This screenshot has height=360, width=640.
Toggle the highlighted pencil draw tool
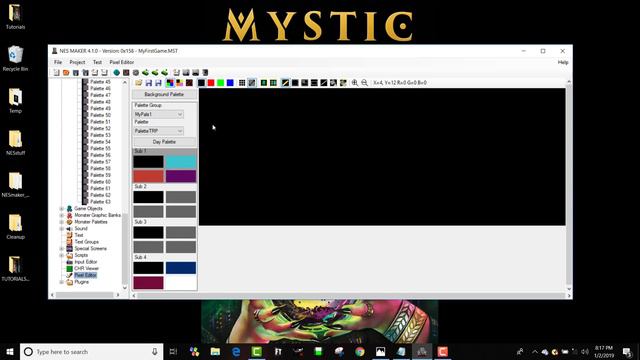pyautogui.click(x=285, y=83)
